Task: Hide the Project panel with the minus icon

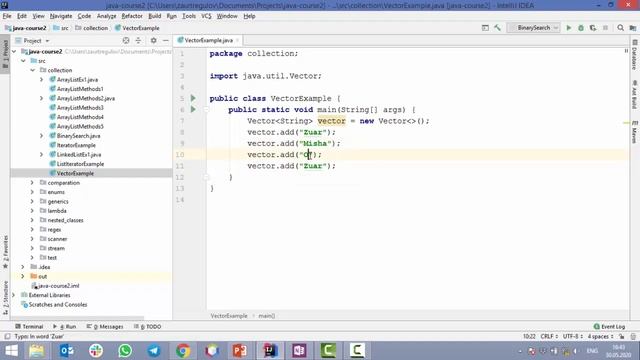Action: click(x=165, y=40)
